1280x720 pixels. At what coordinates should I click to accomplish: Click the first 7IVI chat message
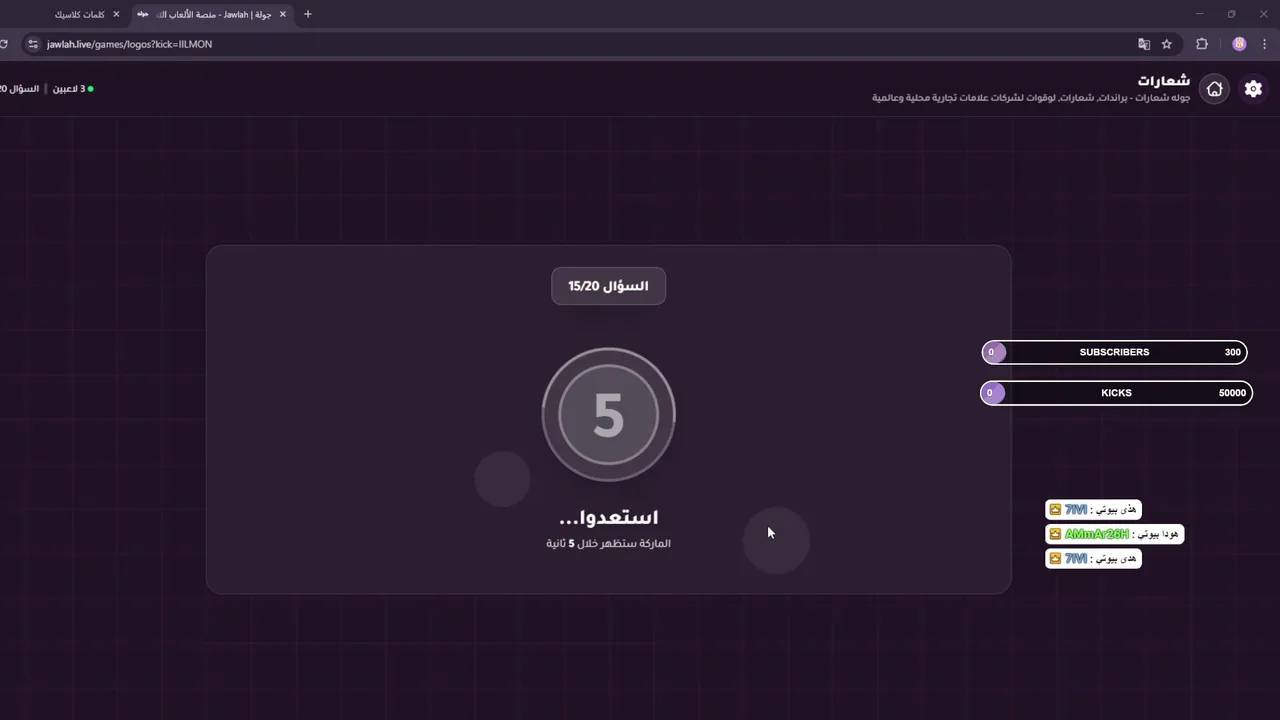(x=1093, y=510)
